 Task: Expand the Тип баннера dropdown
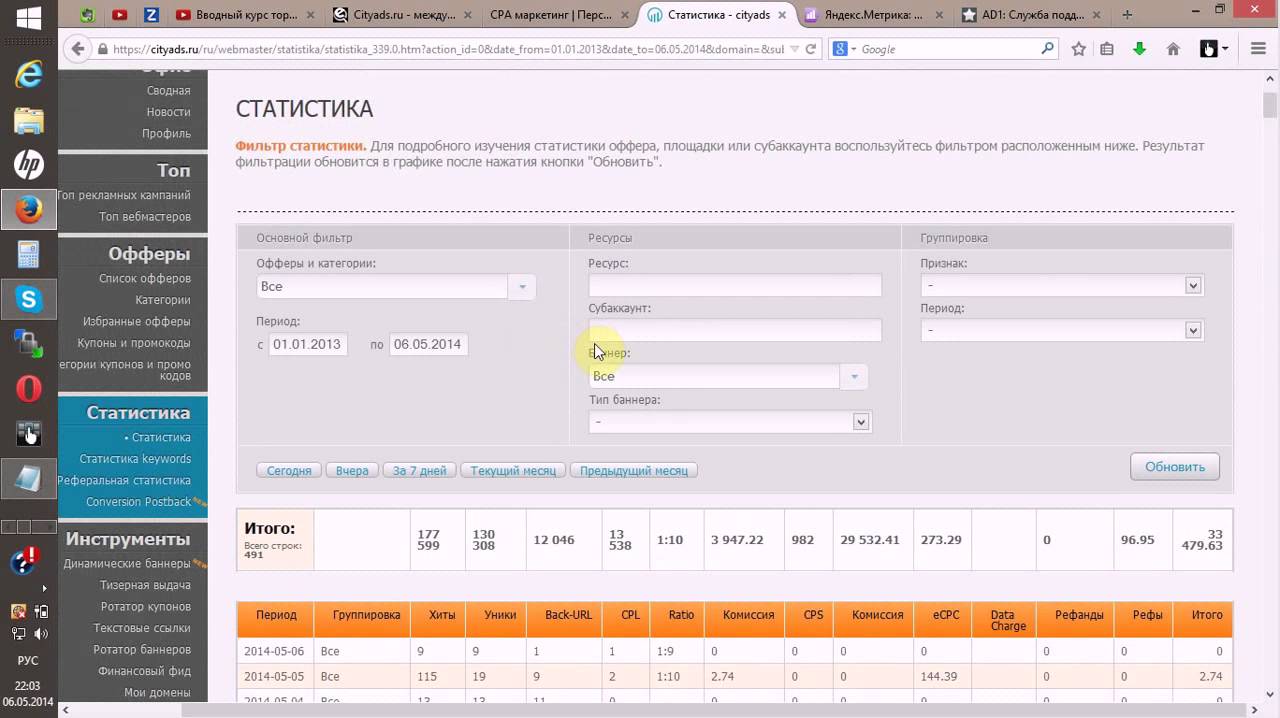pos(730,422)
